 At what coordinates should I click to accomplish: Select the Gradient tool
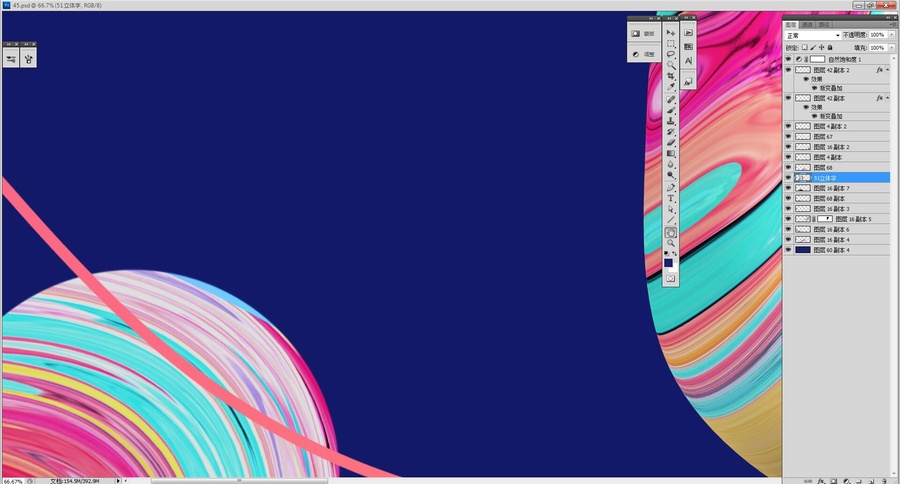coord(670,154)
